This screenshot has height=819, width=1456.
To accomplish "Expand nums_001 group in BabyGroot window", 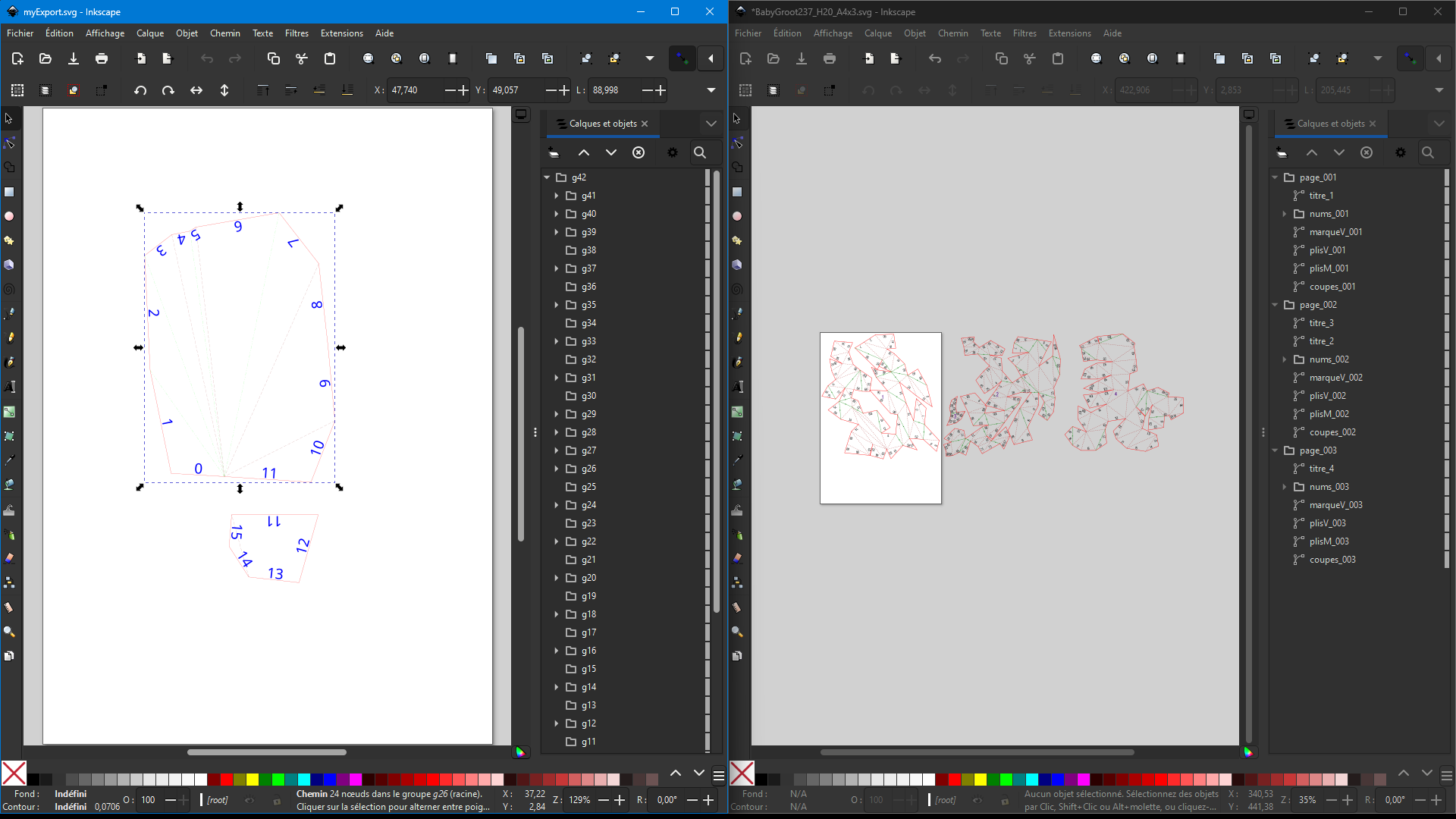I will pos(1285,214).
